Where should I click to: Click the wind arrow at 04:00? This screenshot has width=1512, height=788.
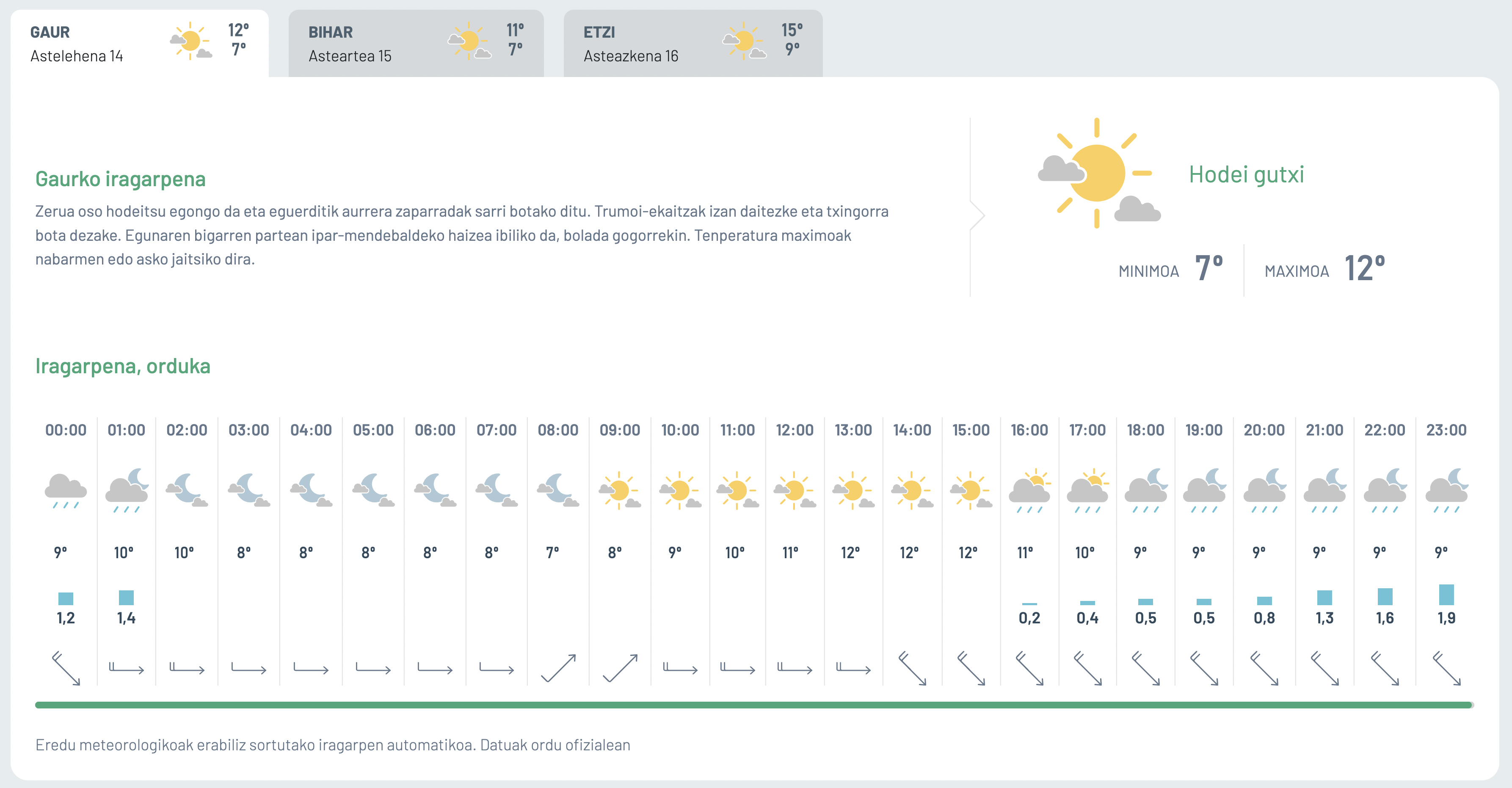pos(311,668)
